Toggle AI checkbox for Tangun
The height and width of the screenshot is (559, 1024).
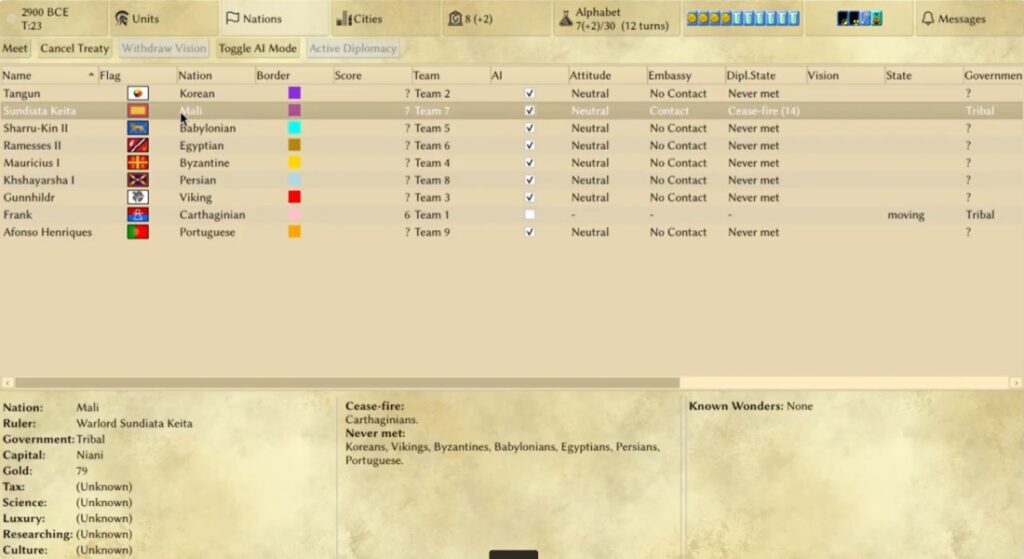(x=530, y=93)
